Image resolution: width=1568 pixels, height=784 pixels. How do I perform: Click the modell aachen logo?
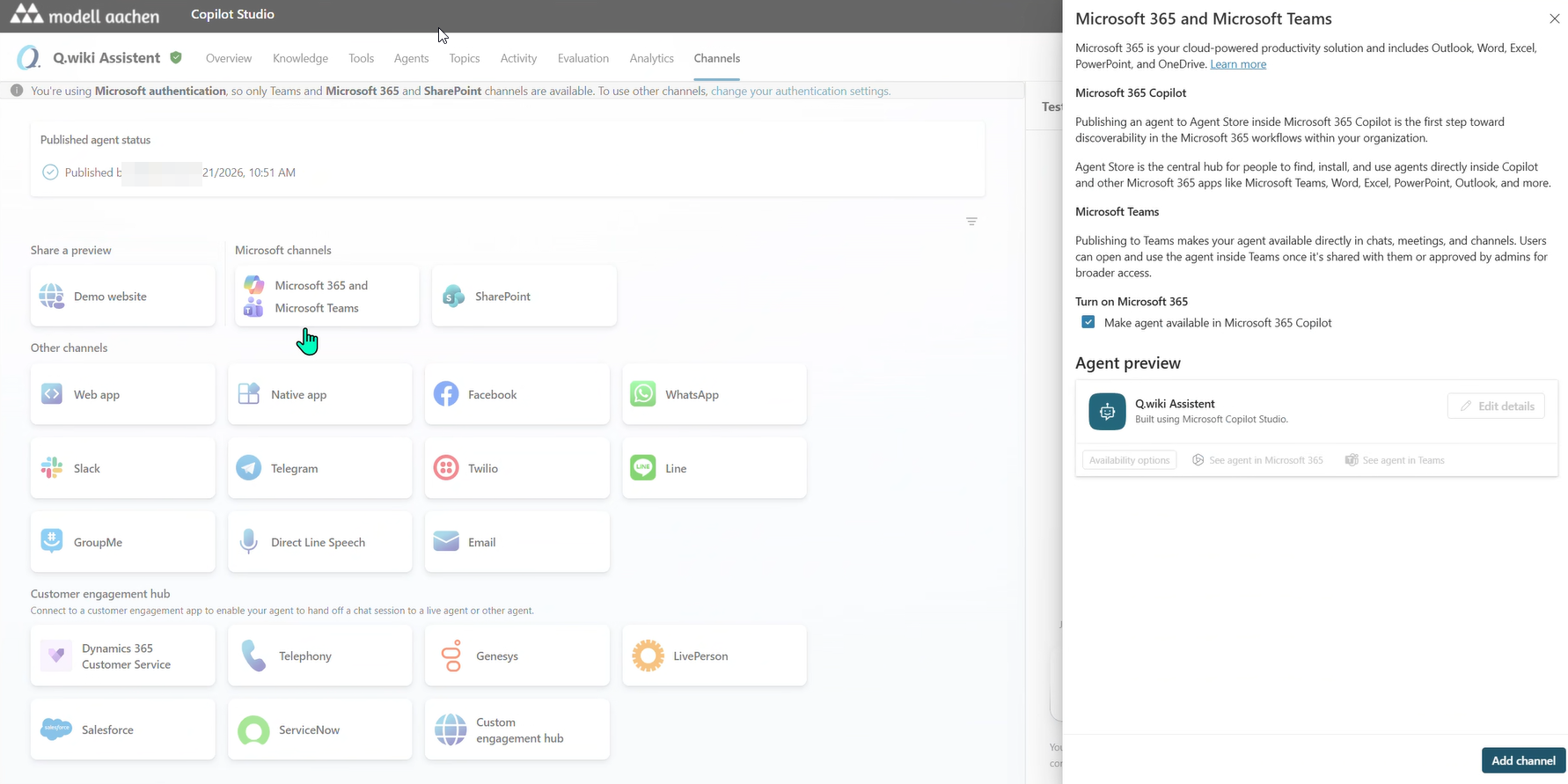point(85,15)
